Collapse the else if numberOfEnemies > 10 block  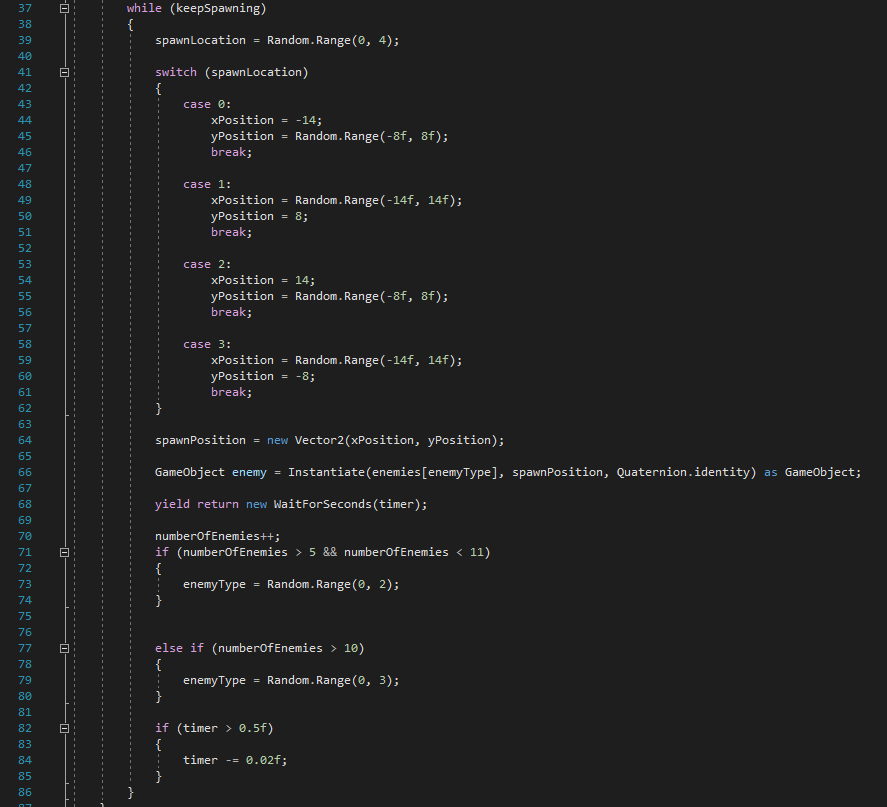64,648
